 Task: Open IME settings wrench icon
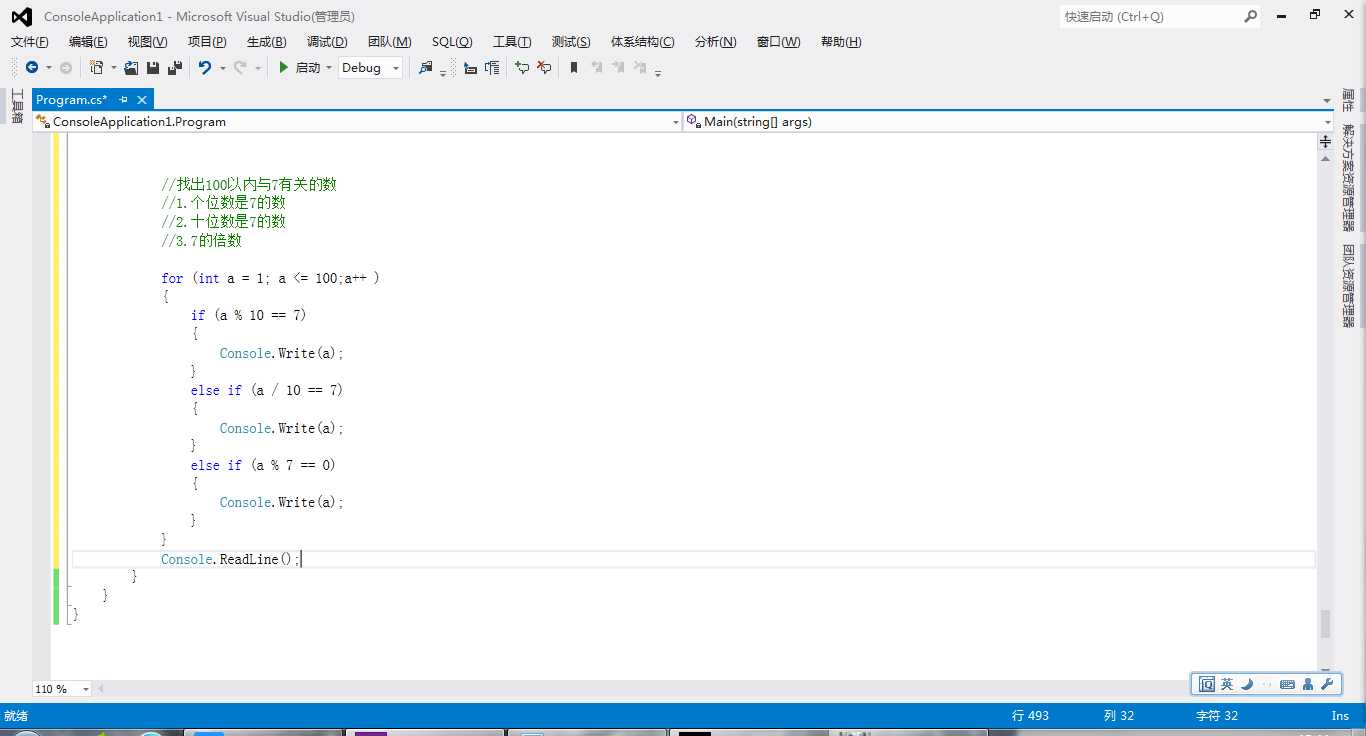[x=1327, y=684]
